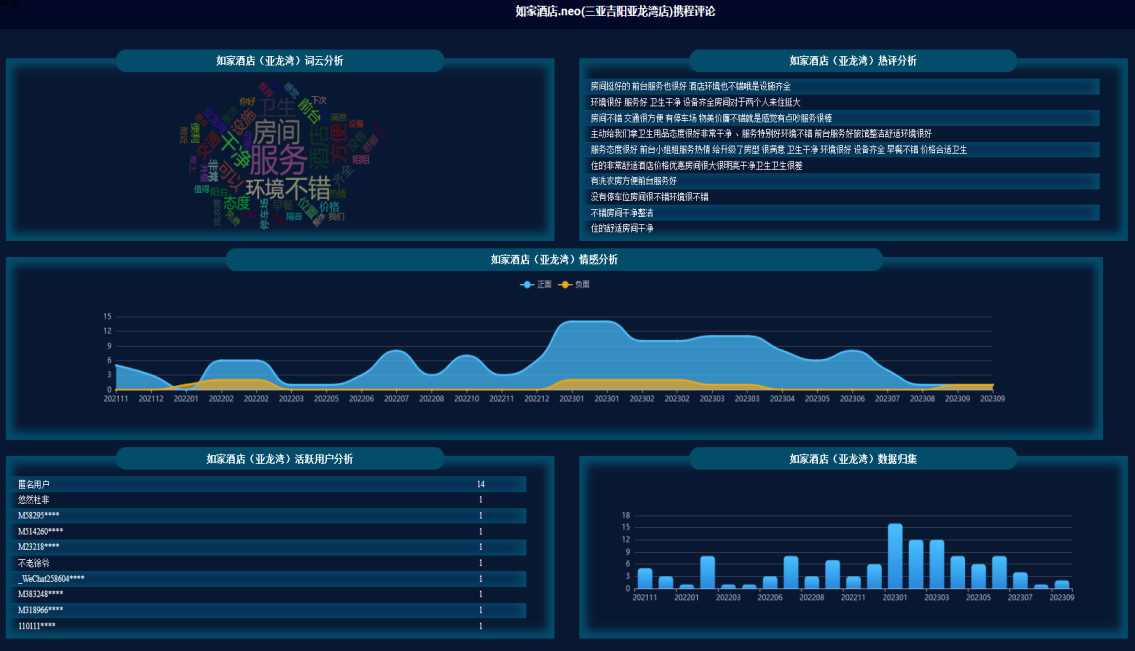Click the word 房间 in the word cloud
Viewport: 1135px width, 651px height.
pyautogui.click(x=276, y=131)
